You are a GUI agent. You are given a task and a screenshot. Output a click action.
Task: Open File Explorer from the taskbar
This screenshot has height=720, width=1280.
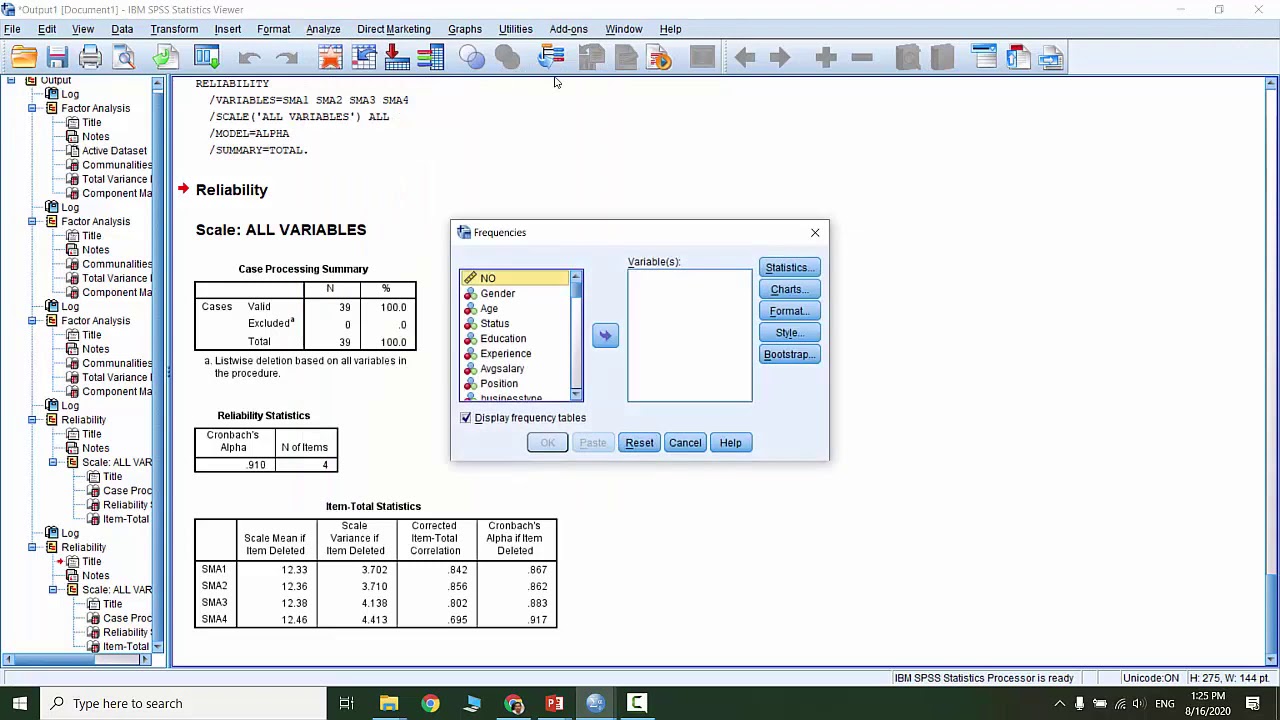click(x=389, y=703)
